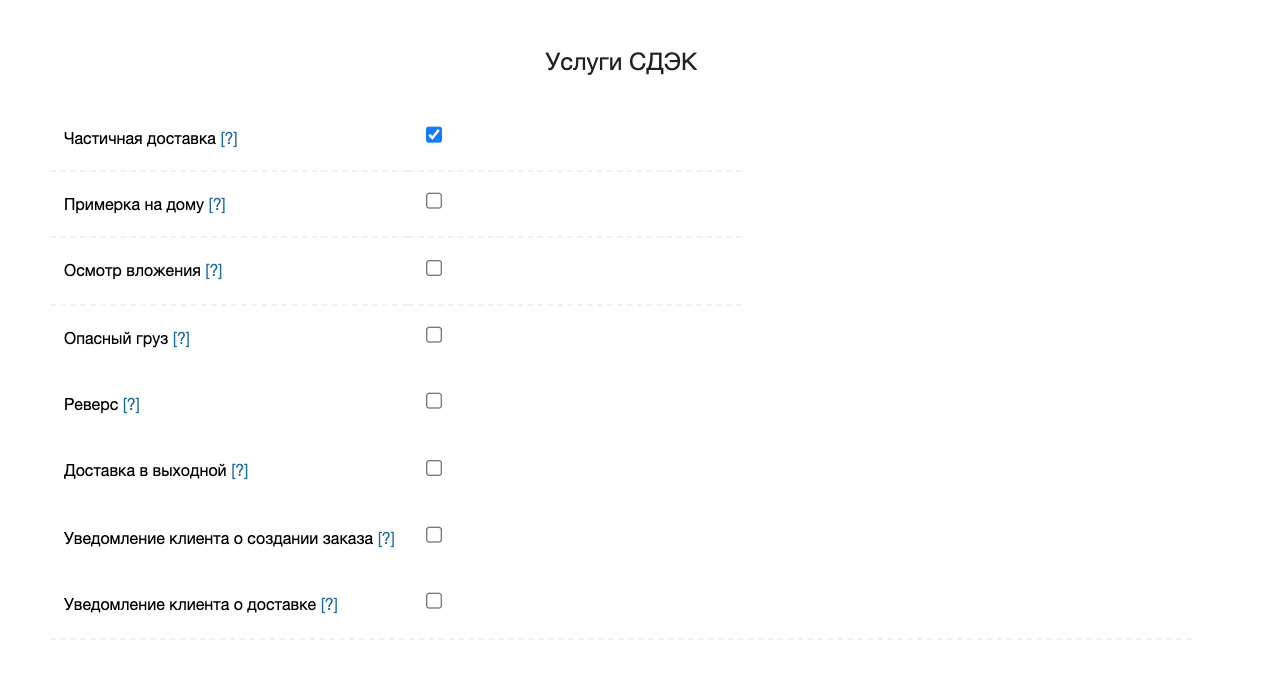Click the Опасный груз label text

click(x=116, y=338)
